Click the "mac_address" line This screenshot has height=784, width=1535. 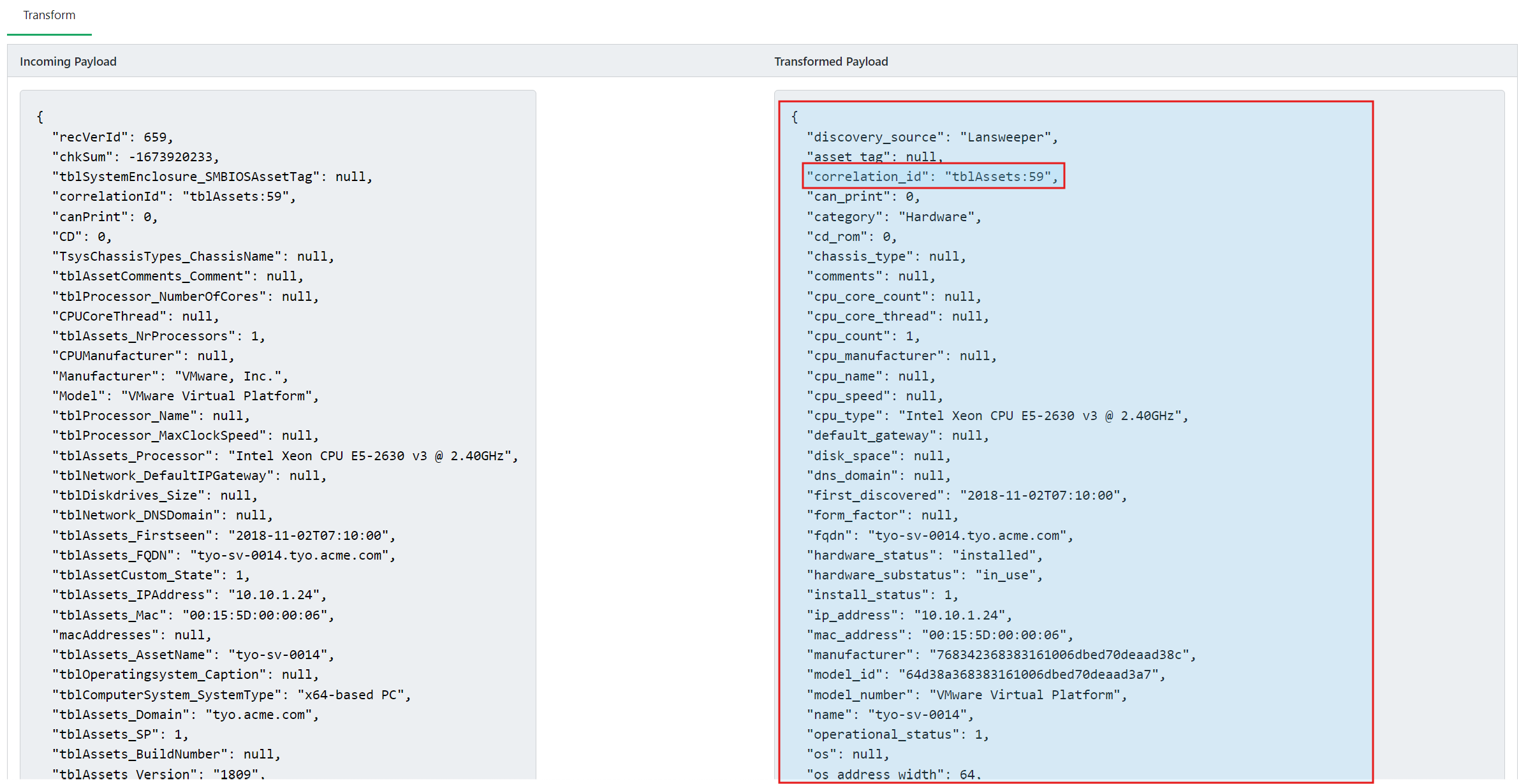click(940, 635)
